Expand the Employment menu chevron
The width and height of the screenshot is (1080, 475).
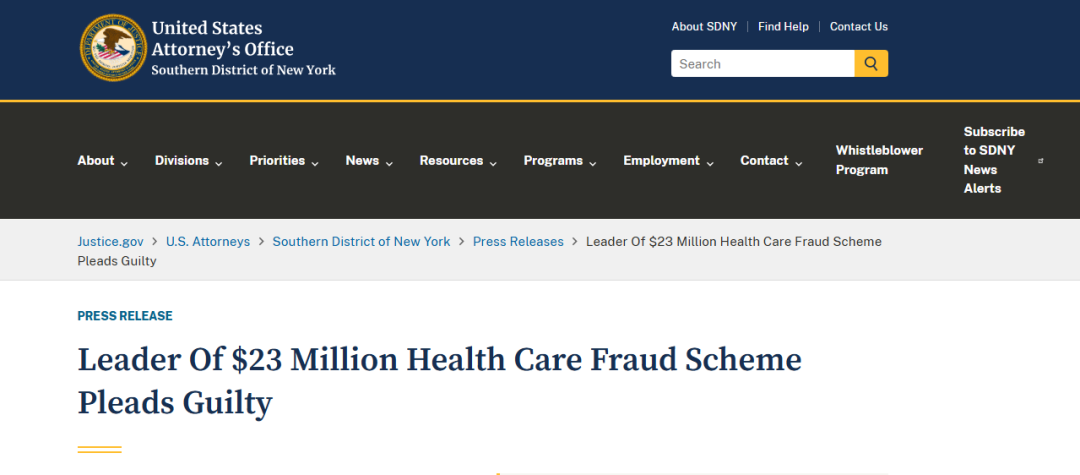point(709,164)
